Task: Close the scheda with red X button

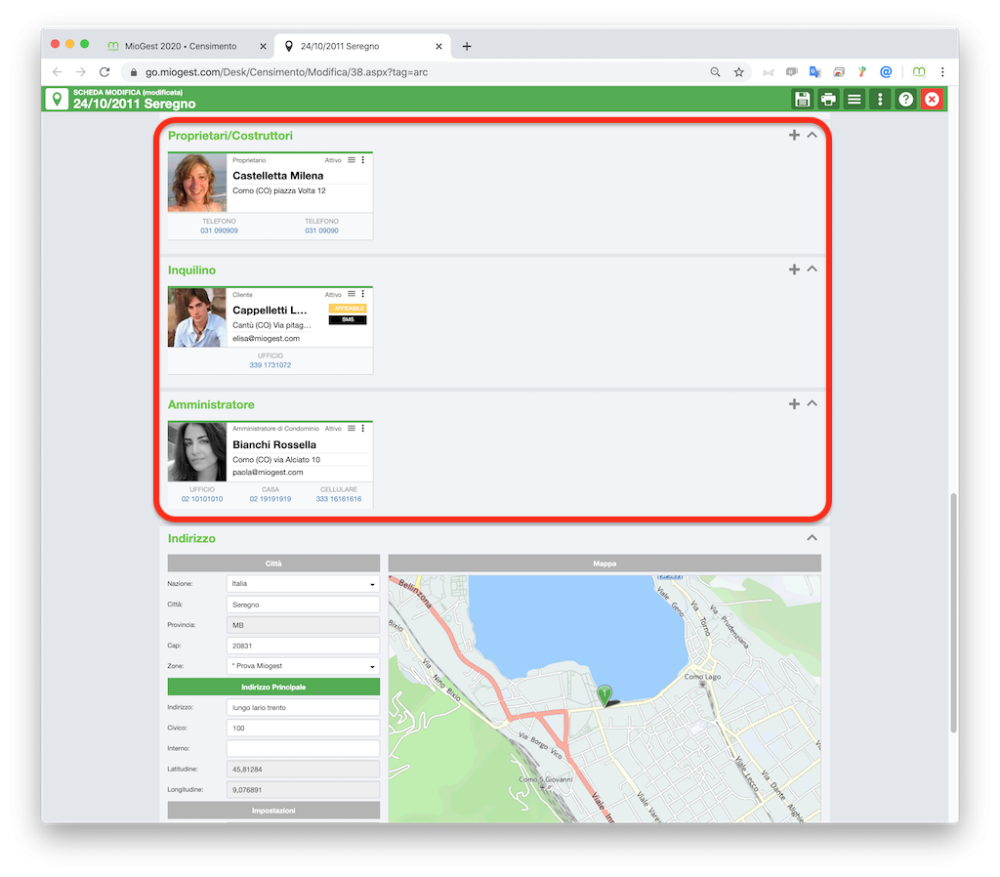Action: coord(932,99)
